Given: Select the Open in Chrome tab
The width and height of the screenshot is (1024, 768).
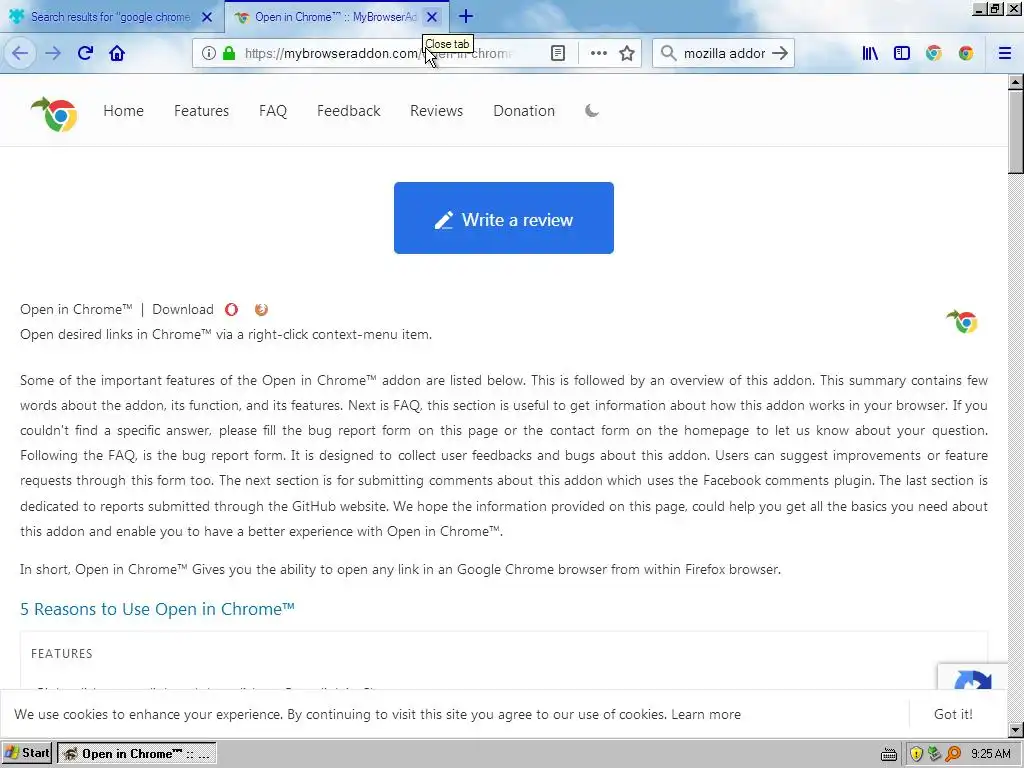Looking at the screenshot, I should tap(336, 17).
